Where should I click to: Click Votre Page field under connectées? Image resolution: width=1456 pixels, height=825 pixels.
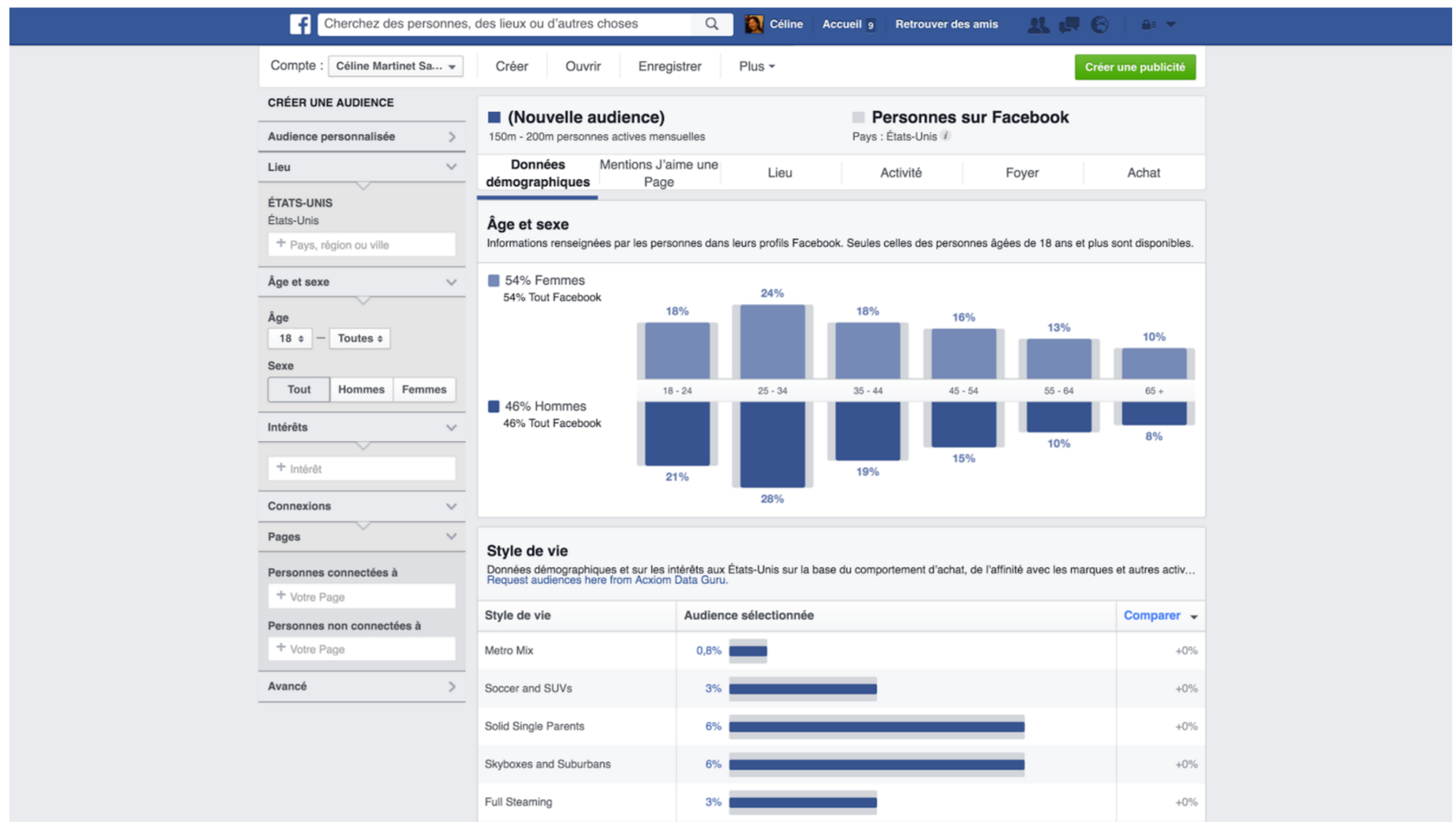click(x=362, y=596)
